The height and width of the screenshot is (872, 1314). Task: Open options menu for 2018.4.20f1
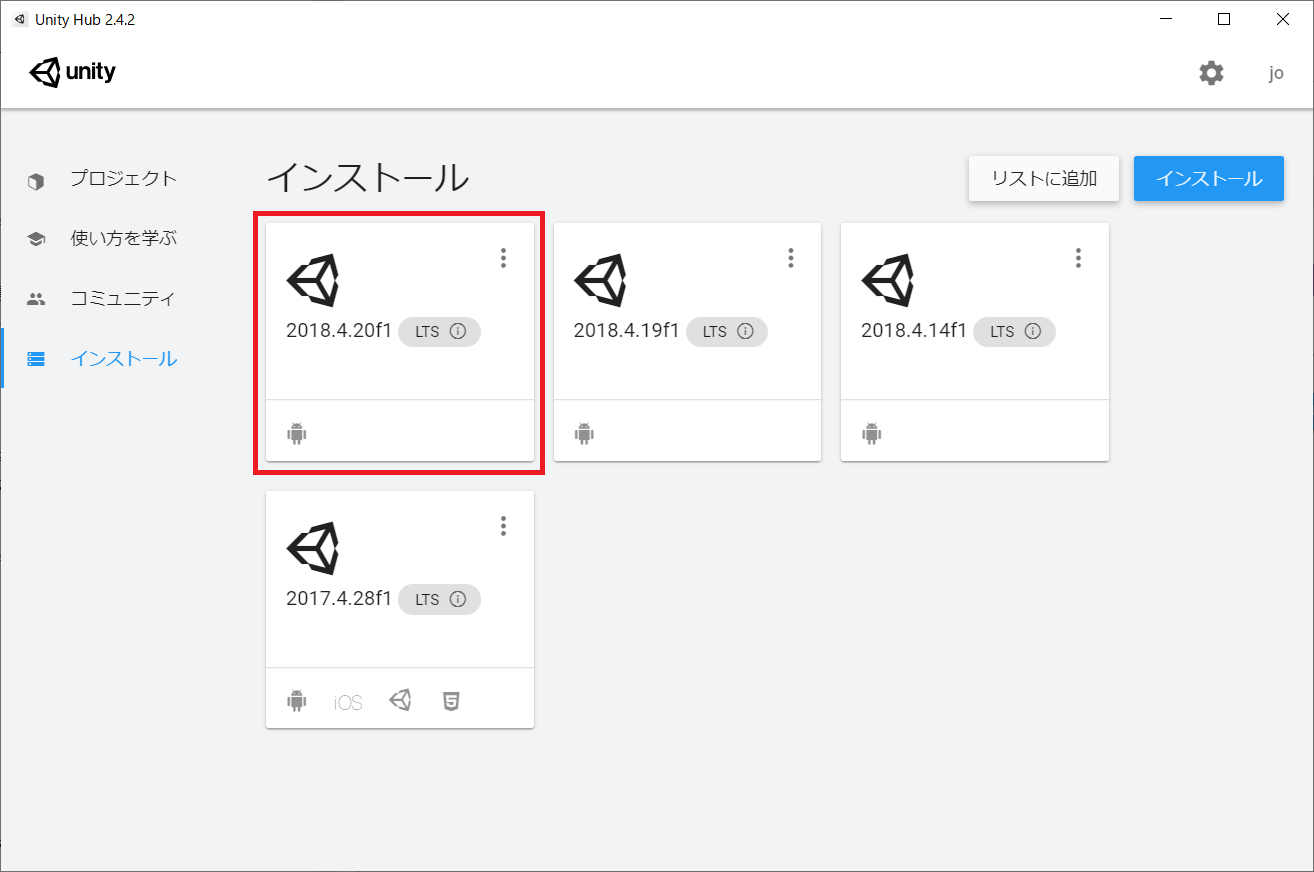pos(503,258)
